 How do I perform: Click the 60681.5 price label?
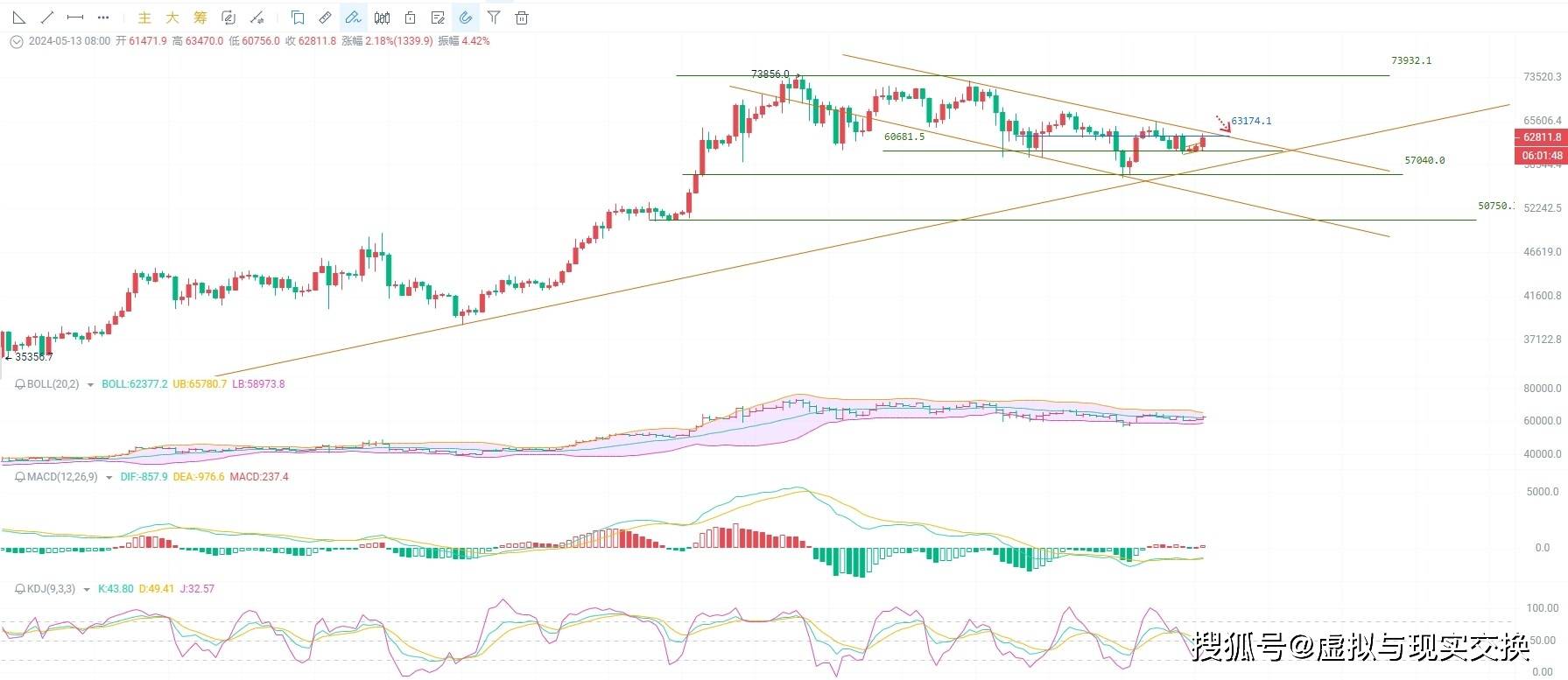click(x=904, y=137)
